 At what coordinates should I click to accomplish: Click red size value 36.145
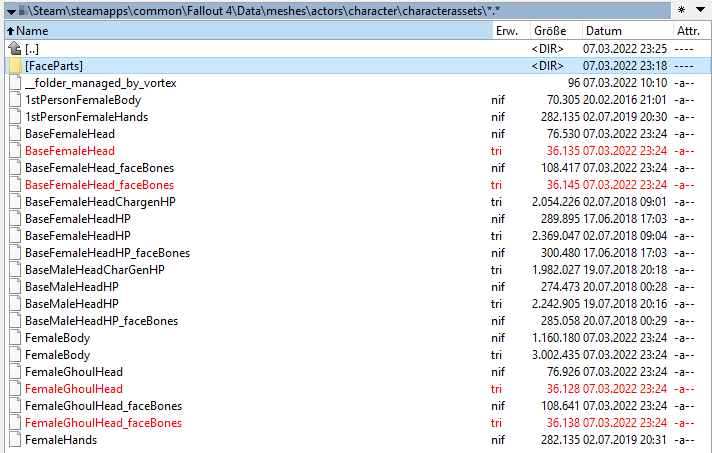click(563, 185)
